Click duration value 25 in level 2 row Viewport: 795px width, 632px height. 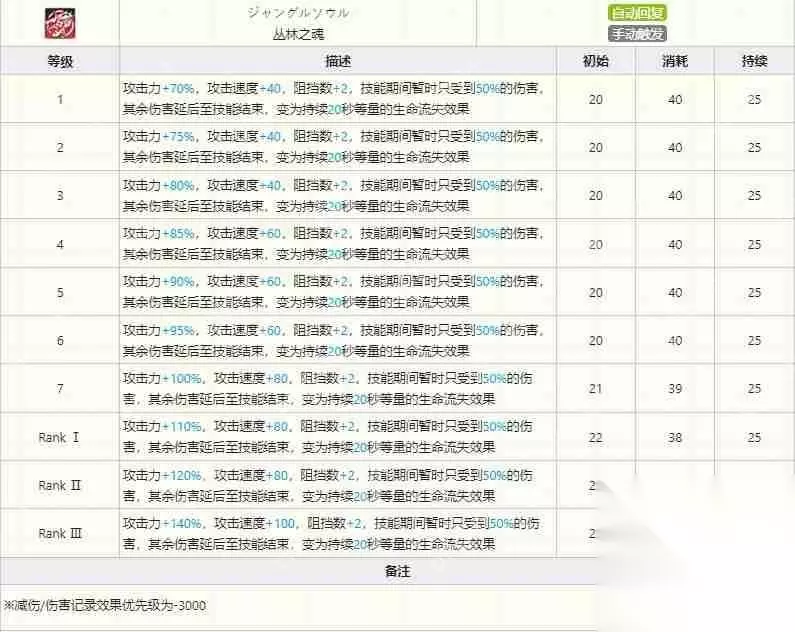[x=754, y=147]
